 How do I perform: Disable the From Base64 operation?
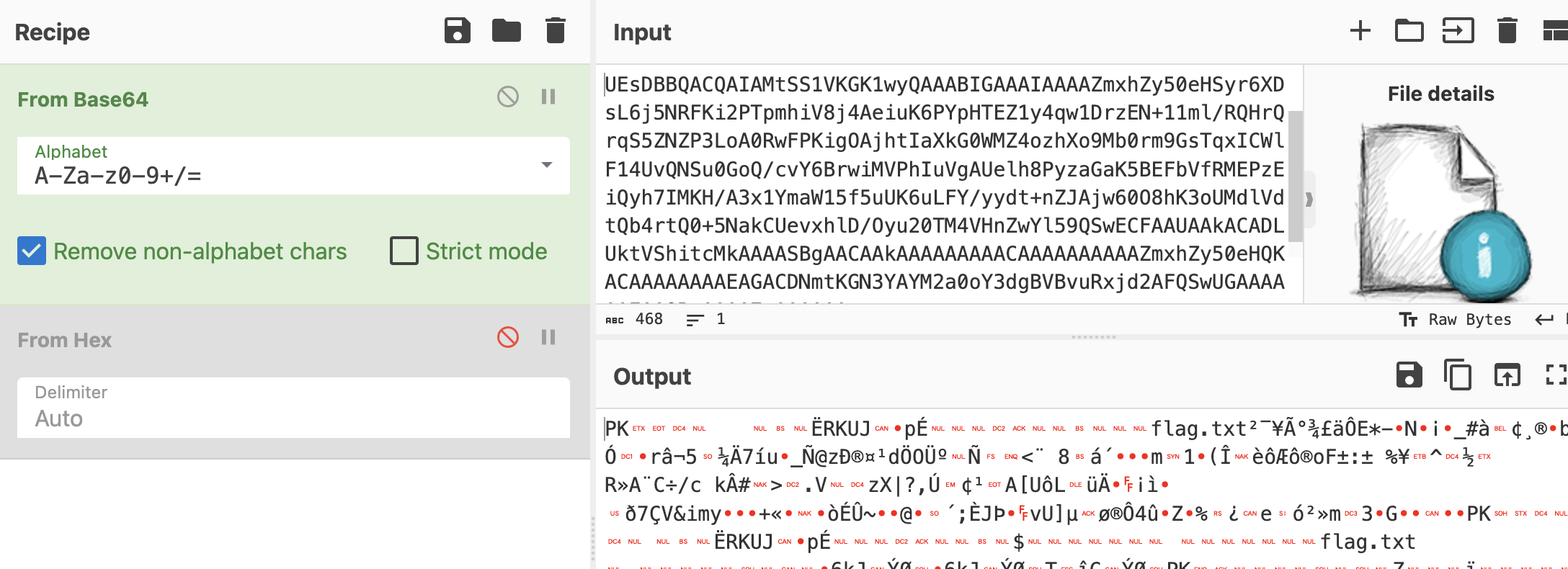pos(507,97)
